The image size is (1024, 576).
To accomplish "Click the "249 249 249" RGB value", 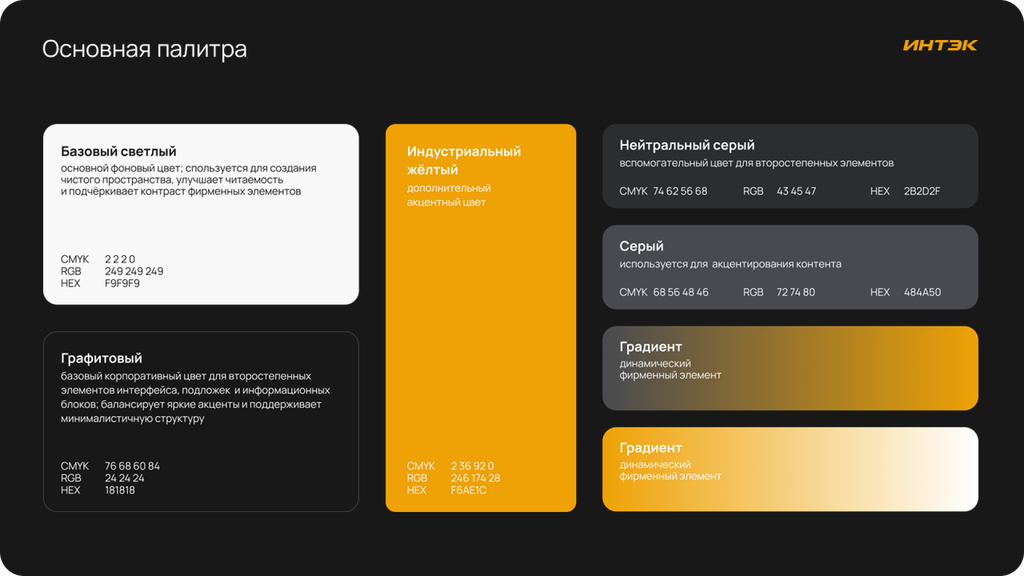I will coord(134,271).
